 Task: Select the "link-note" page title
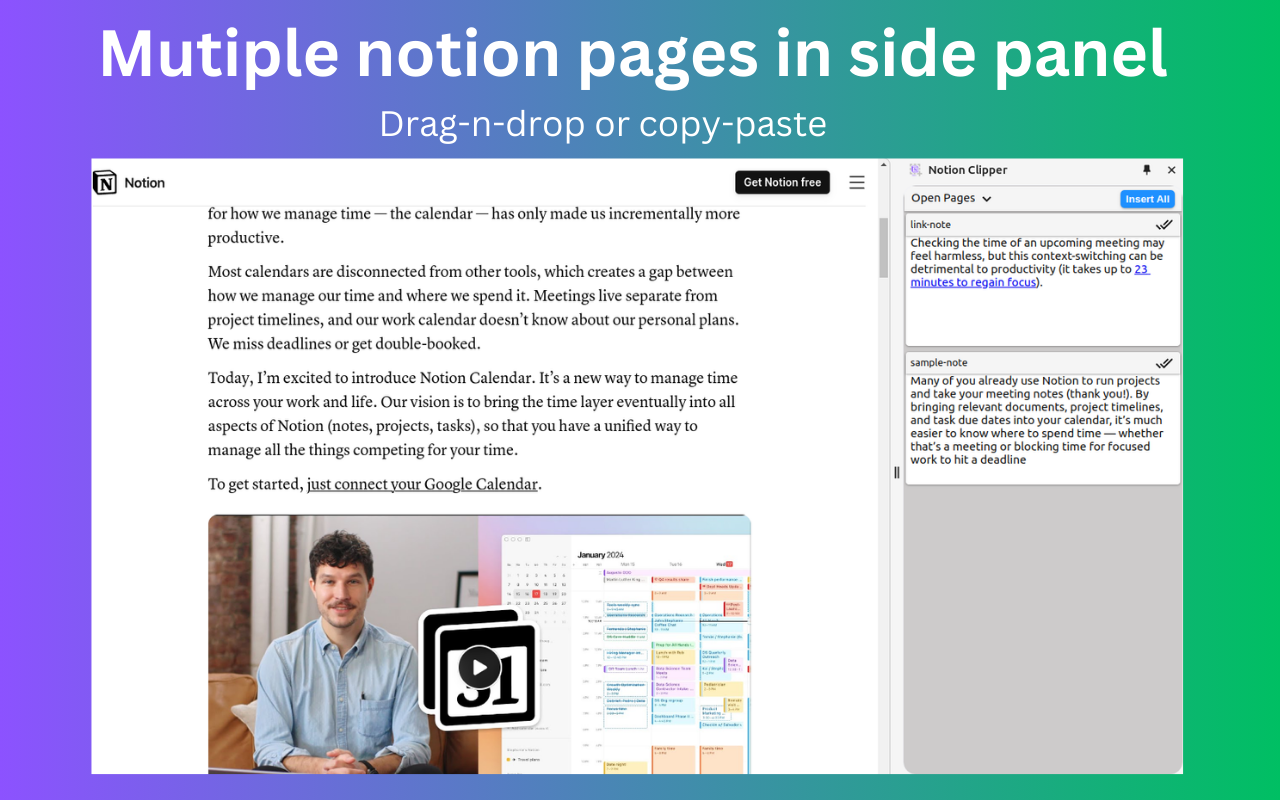[x=930, y=225]
